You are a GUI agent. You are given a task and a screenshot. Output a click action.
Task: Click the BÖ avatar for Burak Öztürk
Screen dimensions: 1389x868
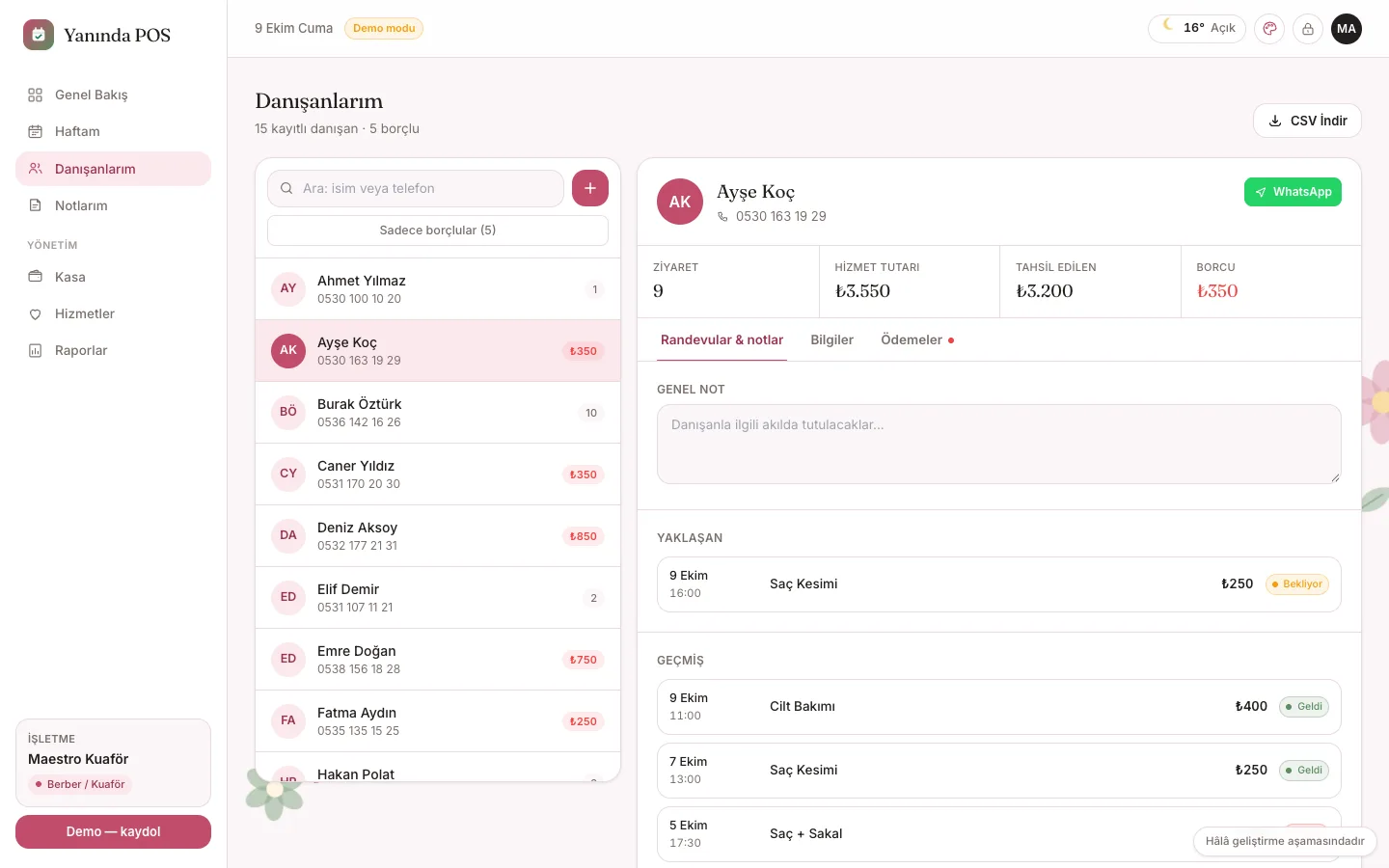tap(288, 412)
